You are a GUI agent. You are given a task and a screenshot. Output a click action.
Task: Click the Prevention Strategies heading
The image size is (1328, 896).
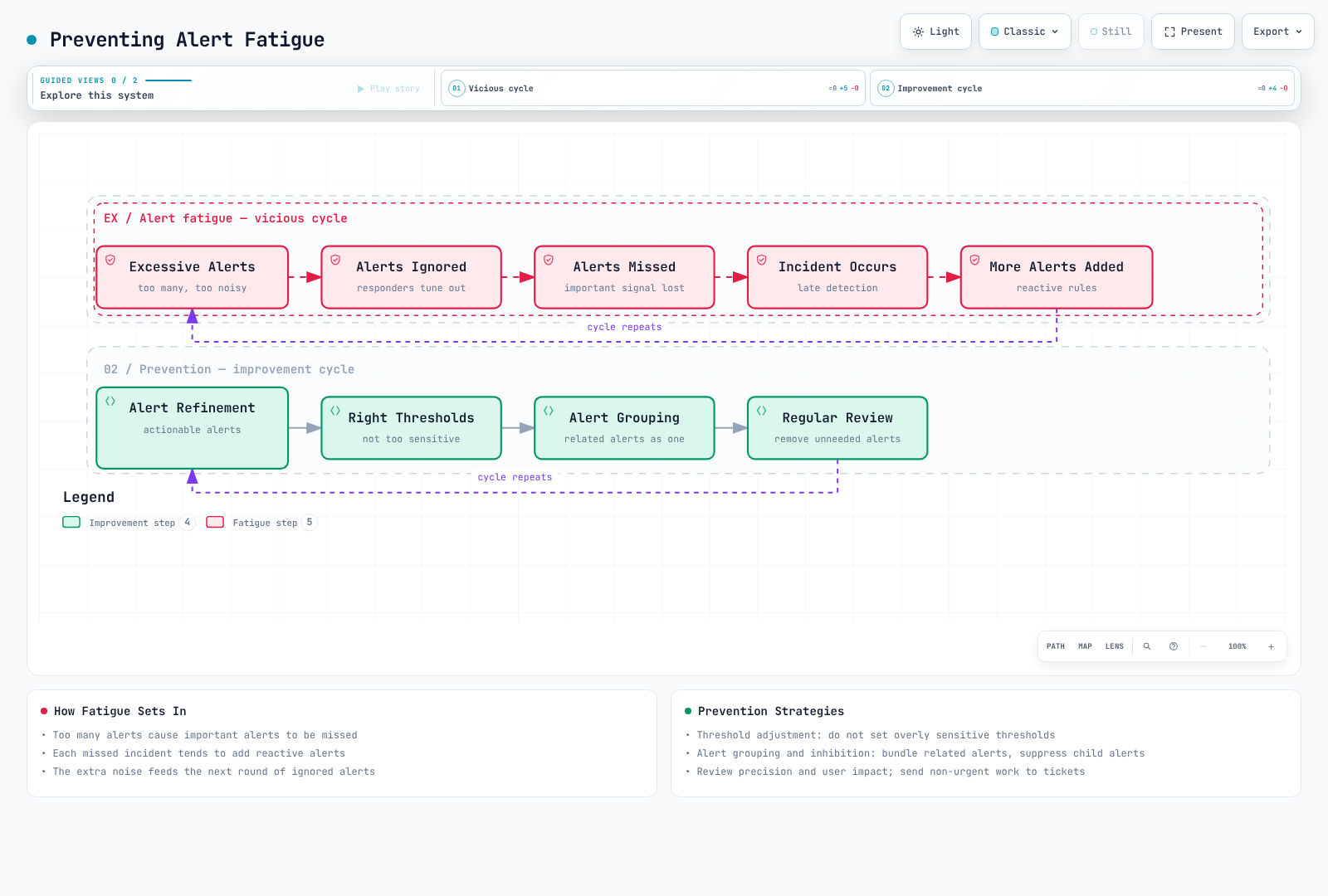[771, 711]
